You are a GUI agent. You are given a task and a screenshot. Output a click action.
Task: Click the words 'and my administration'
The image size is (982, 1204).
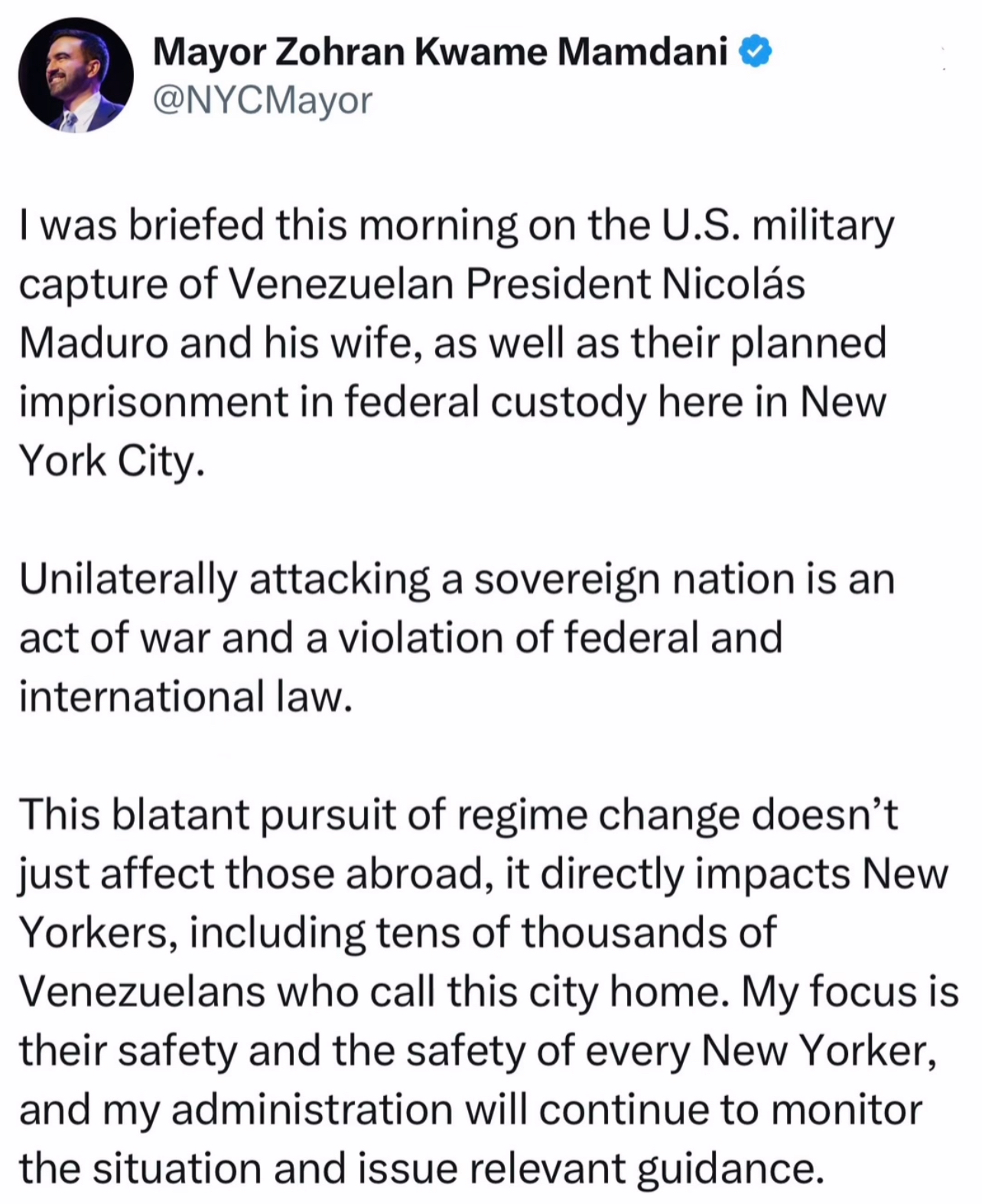pyautogui.click(x=236, y=1109)
